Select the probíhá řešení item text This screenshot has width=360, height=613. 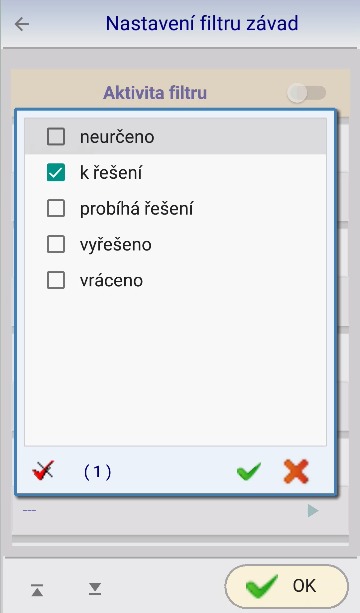(x=136, y=209)
